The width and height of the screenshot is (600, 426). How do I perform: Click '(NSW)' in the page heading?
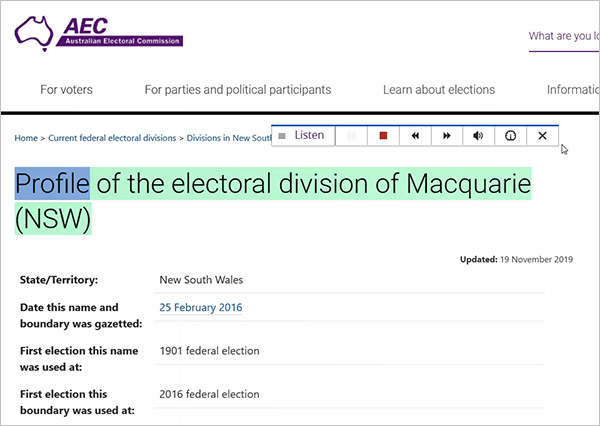tap(53, 219)
